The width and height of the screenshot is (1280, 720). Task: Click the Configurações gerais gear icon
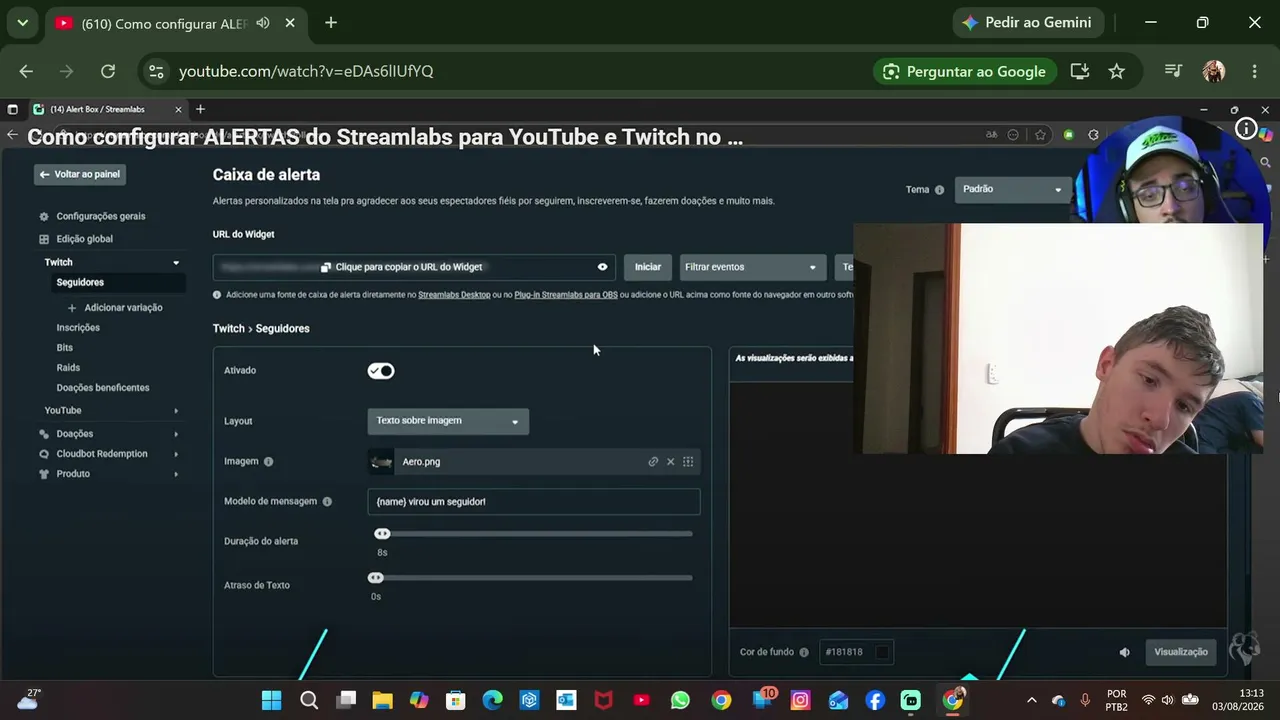(x=44, y=216)
